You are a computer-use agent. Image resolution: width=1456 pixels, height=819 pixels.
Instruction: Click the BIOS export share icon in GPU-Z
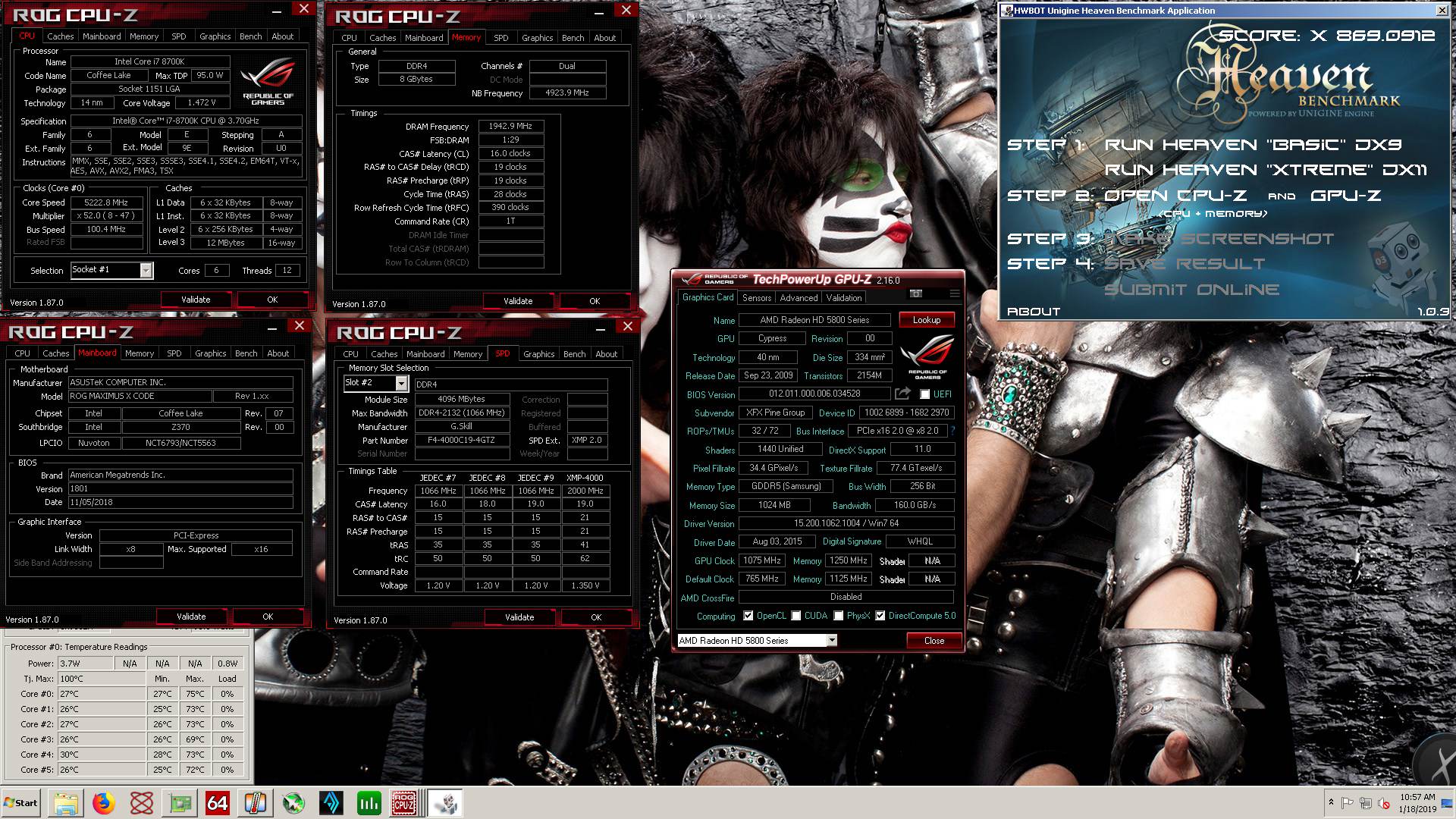902,394
